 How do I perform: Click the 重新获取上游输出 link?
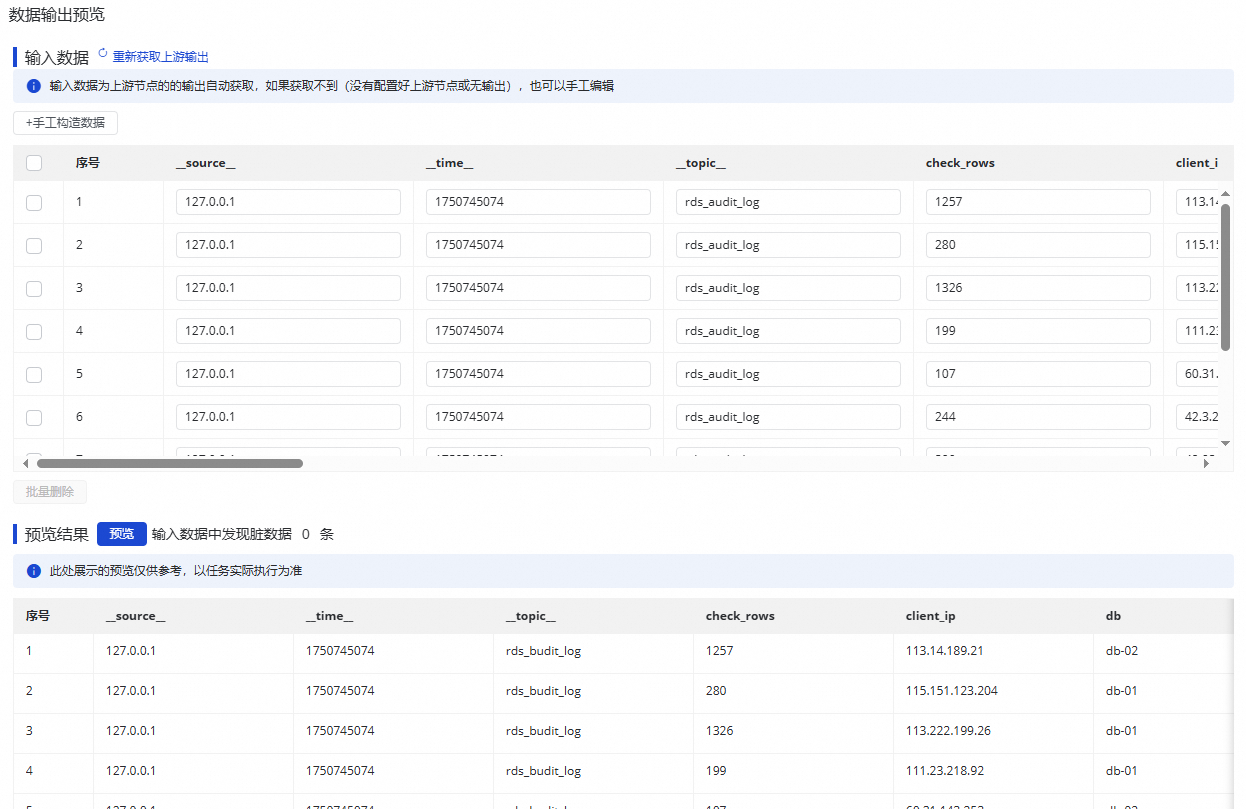coord(161,57)
